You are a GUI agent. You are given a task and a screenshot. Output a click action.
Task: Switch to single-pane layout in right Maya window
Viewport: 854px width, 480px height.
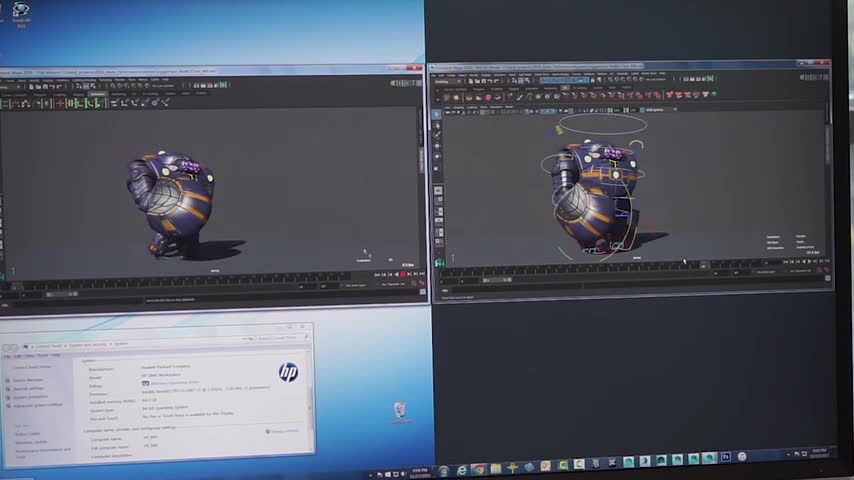coord(438,190)
